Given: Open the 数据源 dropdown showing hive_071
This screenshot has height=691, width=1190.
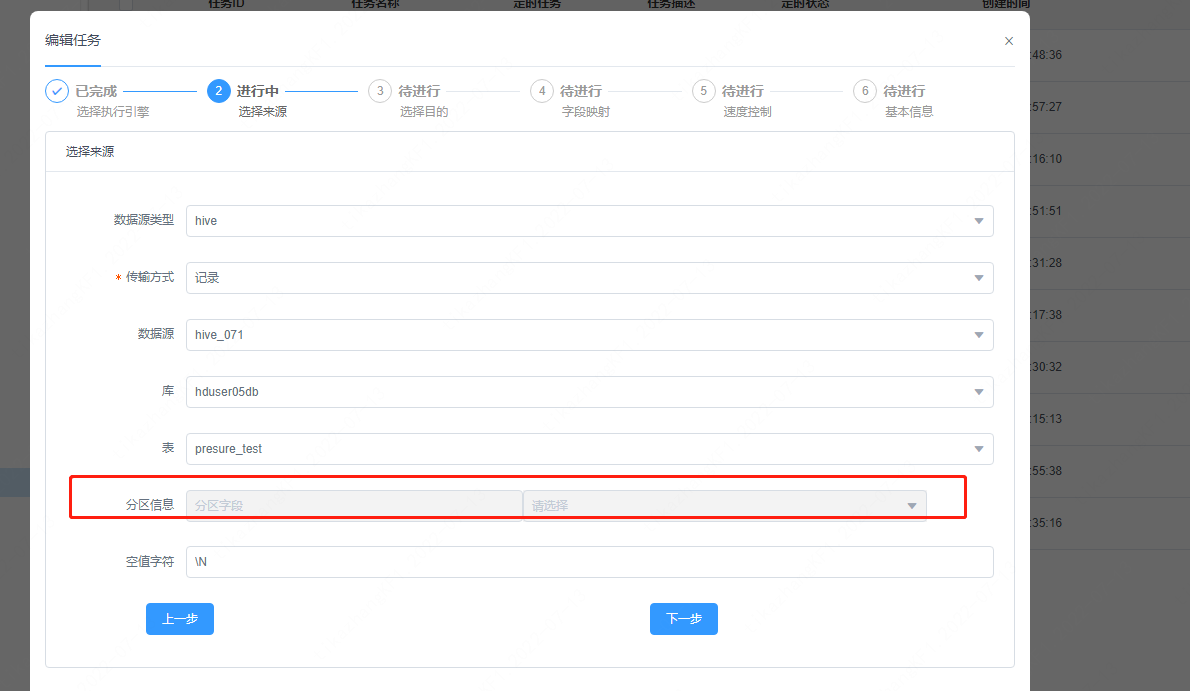Looking at the screenshot, I should point(590,334).
